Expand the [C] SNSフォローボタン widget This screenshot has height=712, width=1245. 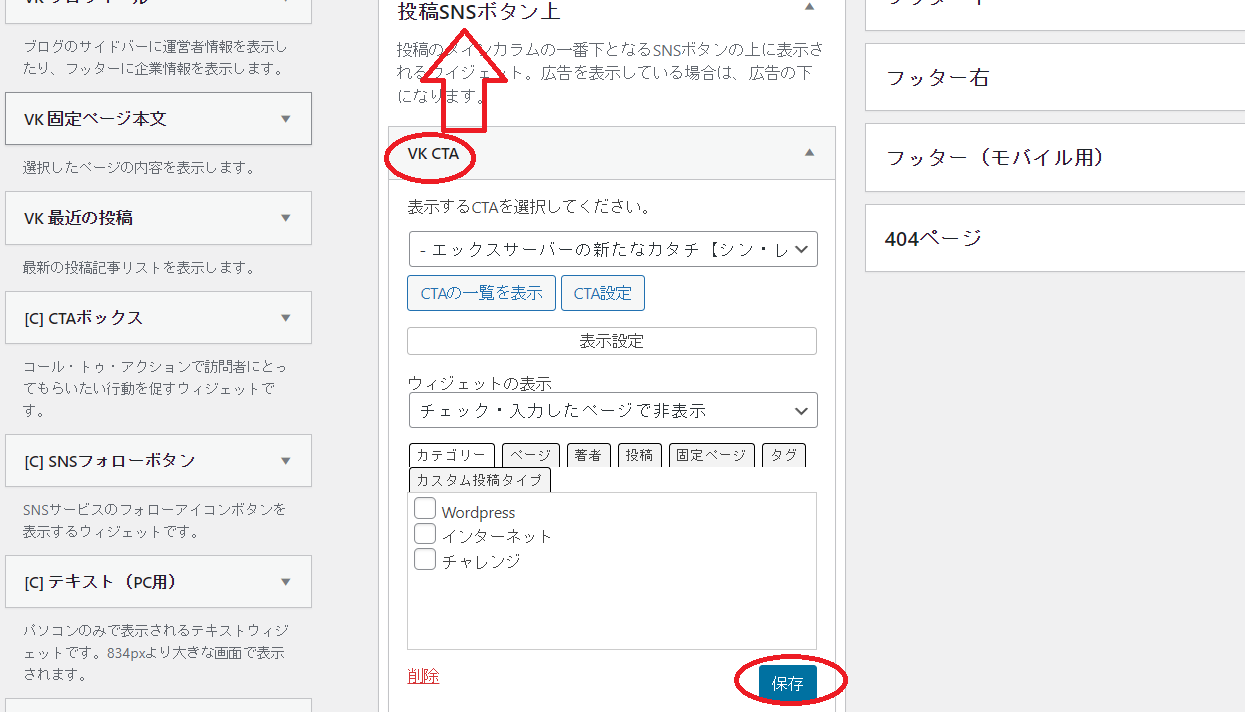point(286,461)
